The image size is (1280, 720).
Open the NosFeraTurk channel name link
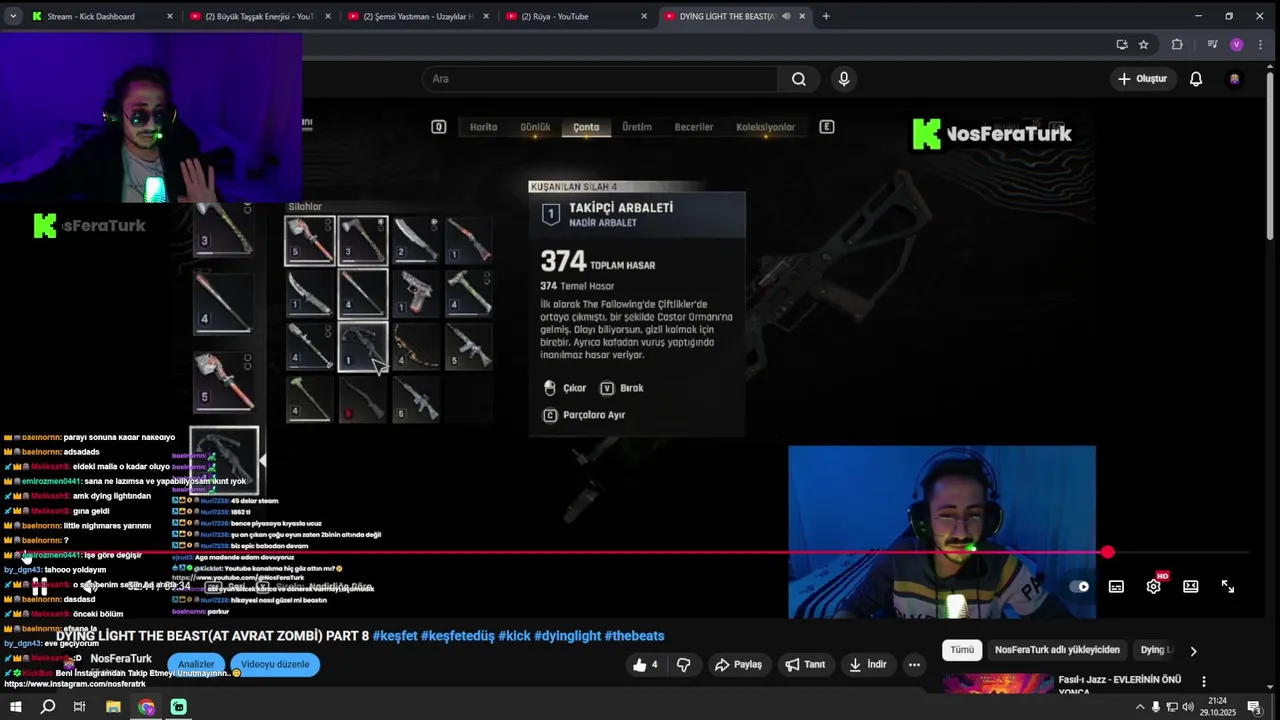click(121, 659)
